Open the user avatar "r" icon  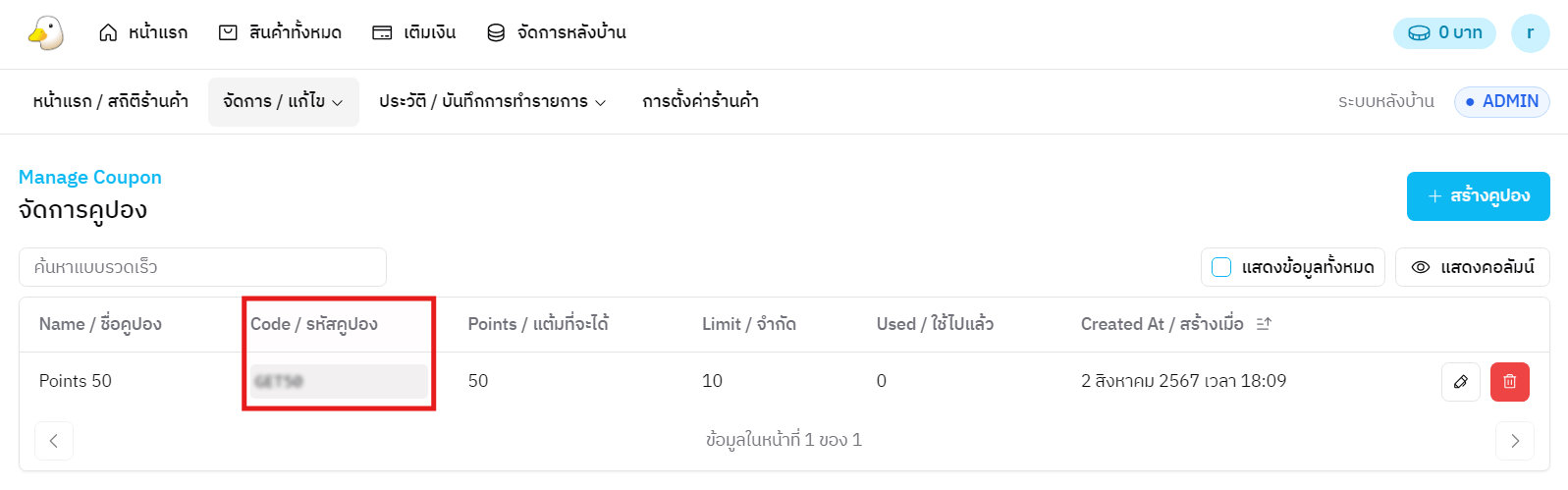tap(1530, 33)
